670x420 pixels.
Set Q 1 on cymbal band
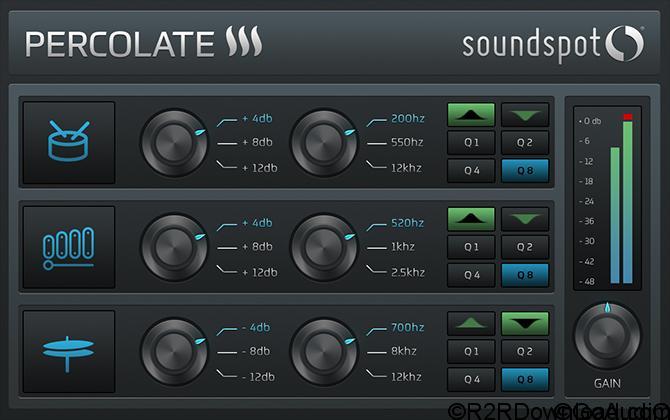coord(471,351)
